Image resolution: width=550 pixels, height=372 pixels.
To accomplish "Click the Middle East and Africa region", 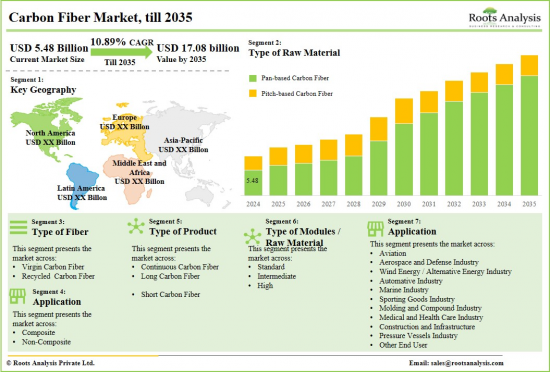I will point(128,179).
